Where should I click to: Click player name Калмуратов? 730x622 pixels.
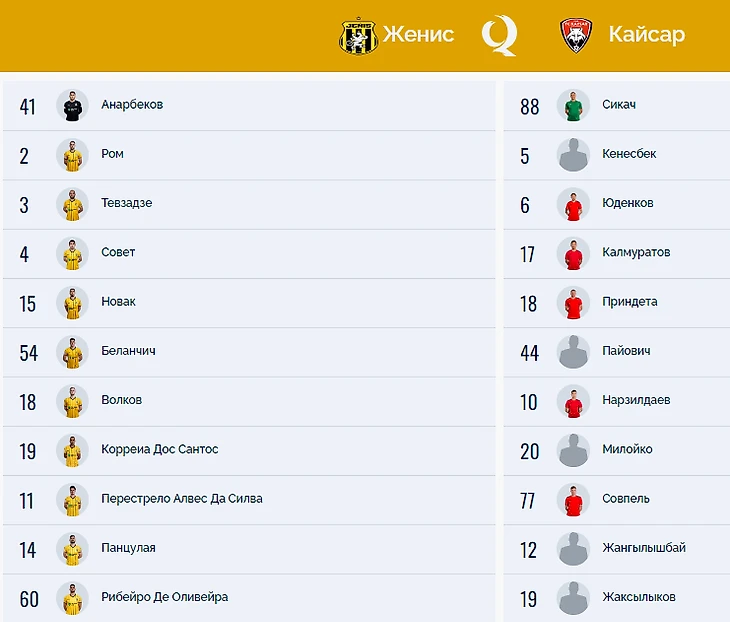point(636,252)
